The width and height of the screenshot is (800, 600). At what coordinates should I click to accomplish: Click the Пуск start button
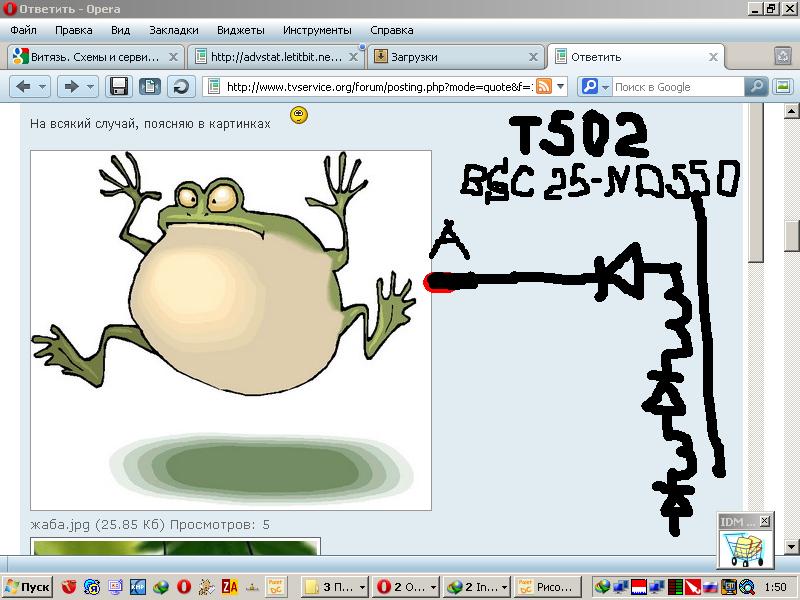[x=28, y=587]
